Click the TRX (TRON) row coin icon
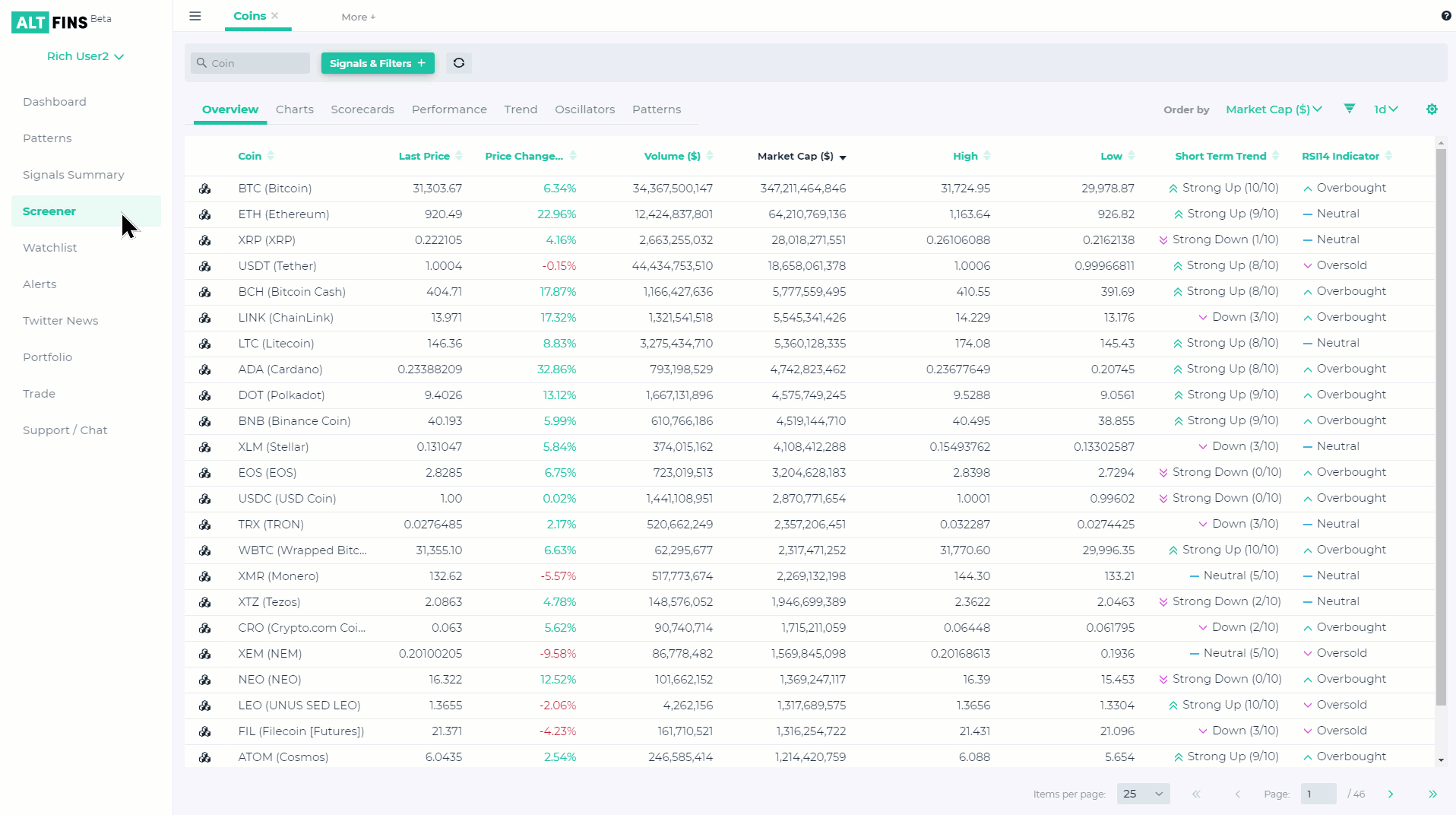The image size is (1456, 815). pos(205,525)
